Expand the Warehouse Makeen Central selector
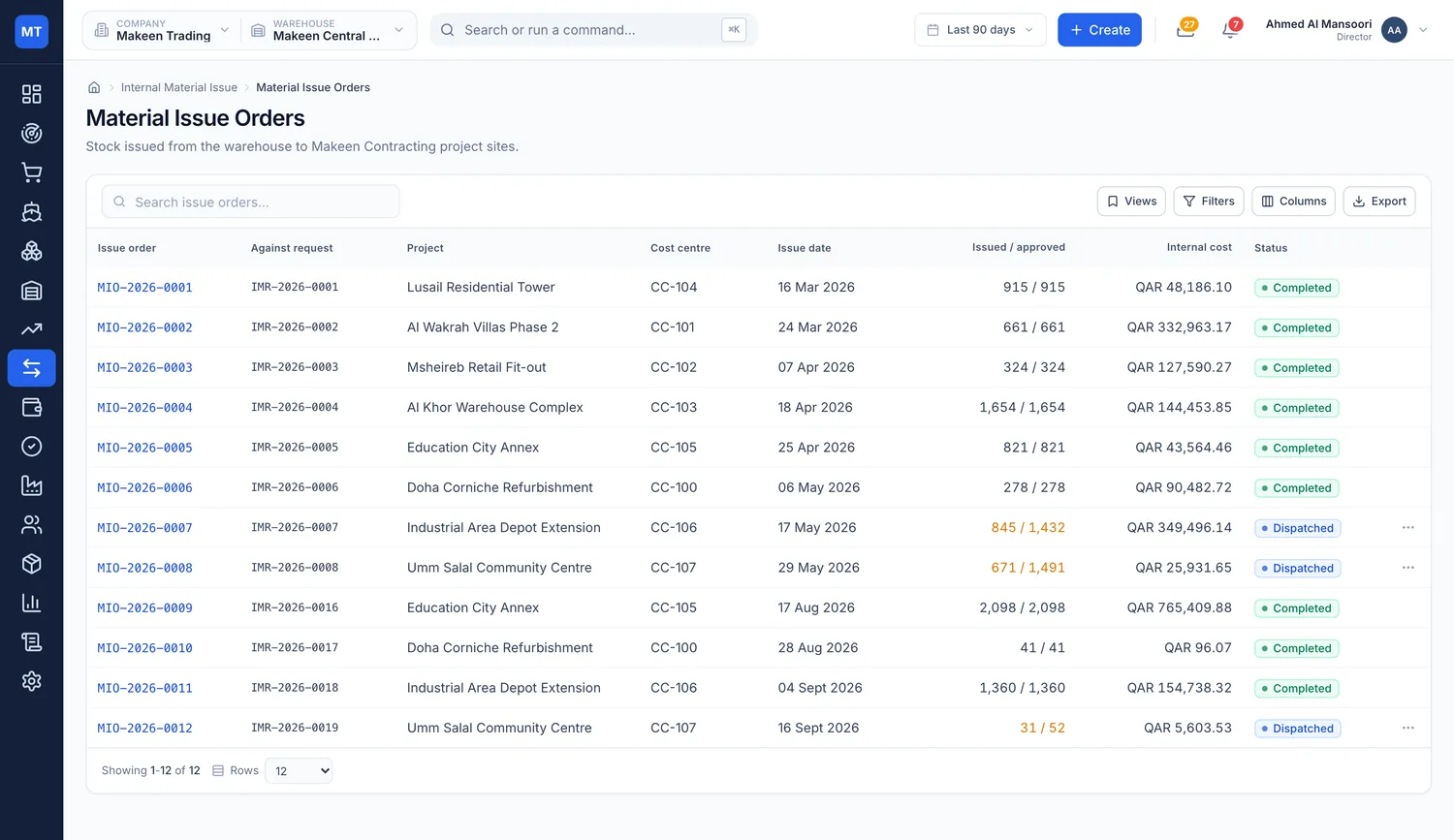Screen dimensions: 1454x840 328,30
